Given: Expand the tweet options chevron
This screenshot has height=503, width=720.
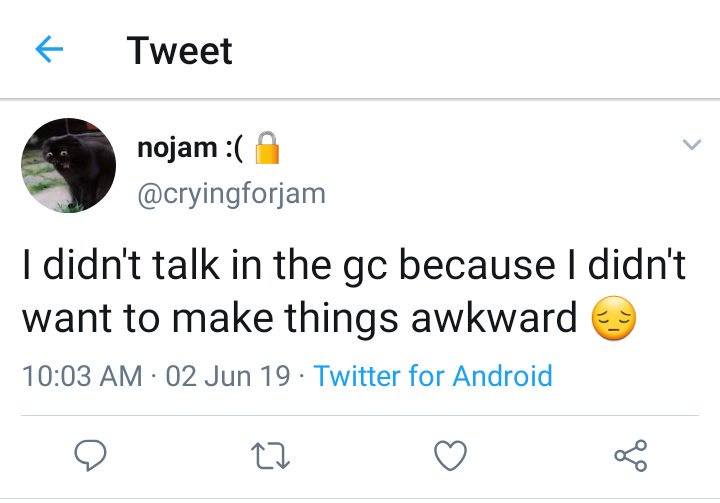Looking at the screenshot, I should coord(692,144).
